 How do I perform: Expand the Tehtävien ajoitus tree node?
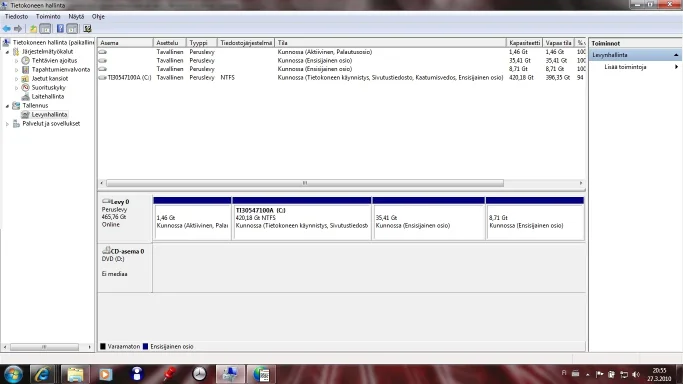(x=17, y=61)
